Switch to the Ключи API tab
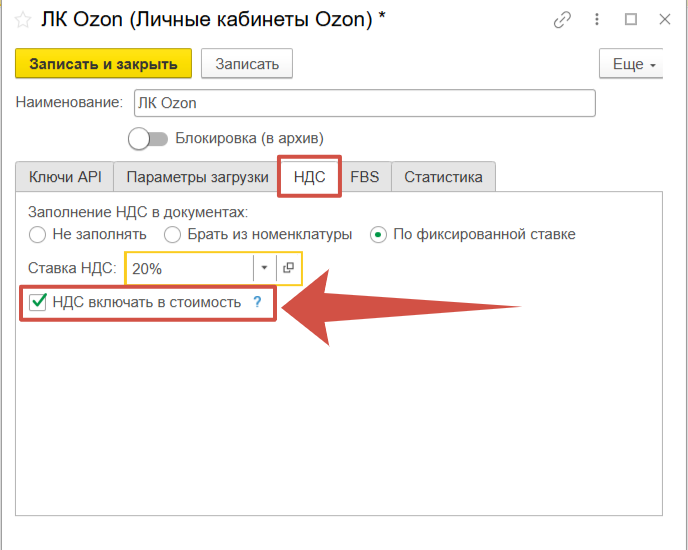The width and height of the screenshot is (688, 550). point(65,177)
